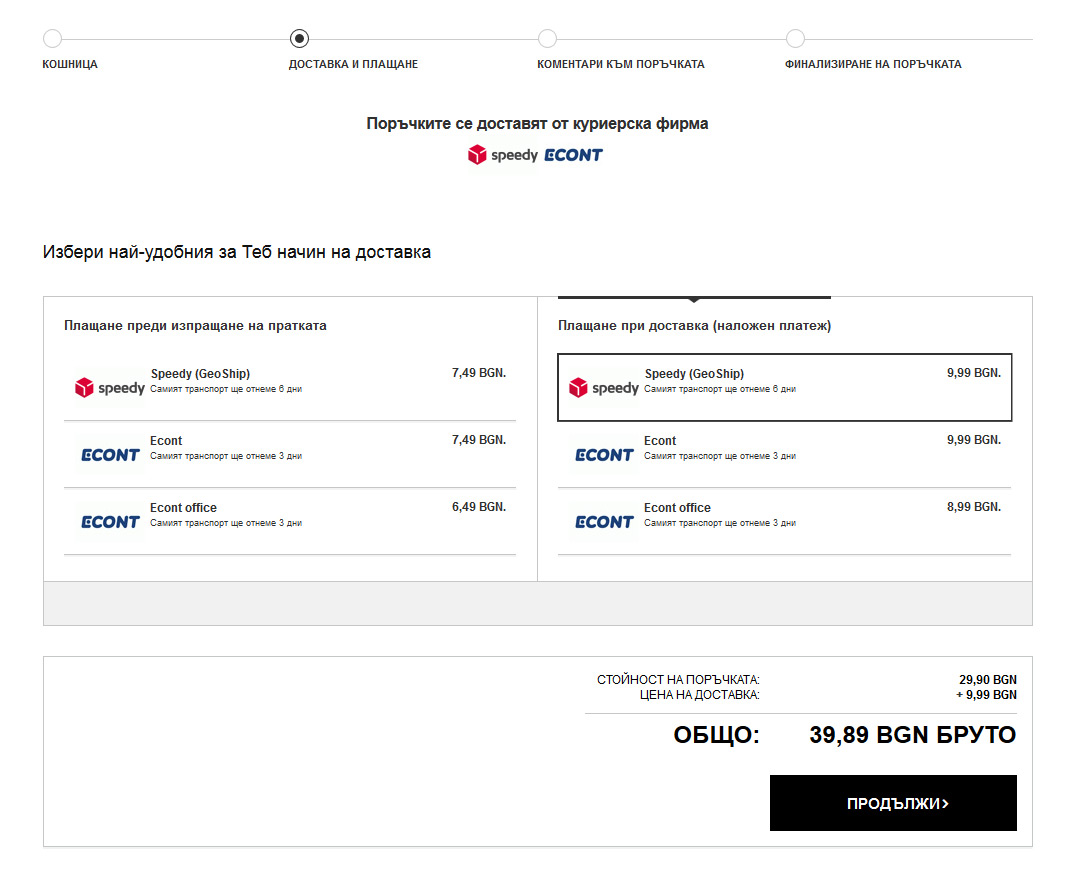Select Econt cash on delivery for 9,99 BGN
This screenshot has height=882, width=1079.
[784, 454]
